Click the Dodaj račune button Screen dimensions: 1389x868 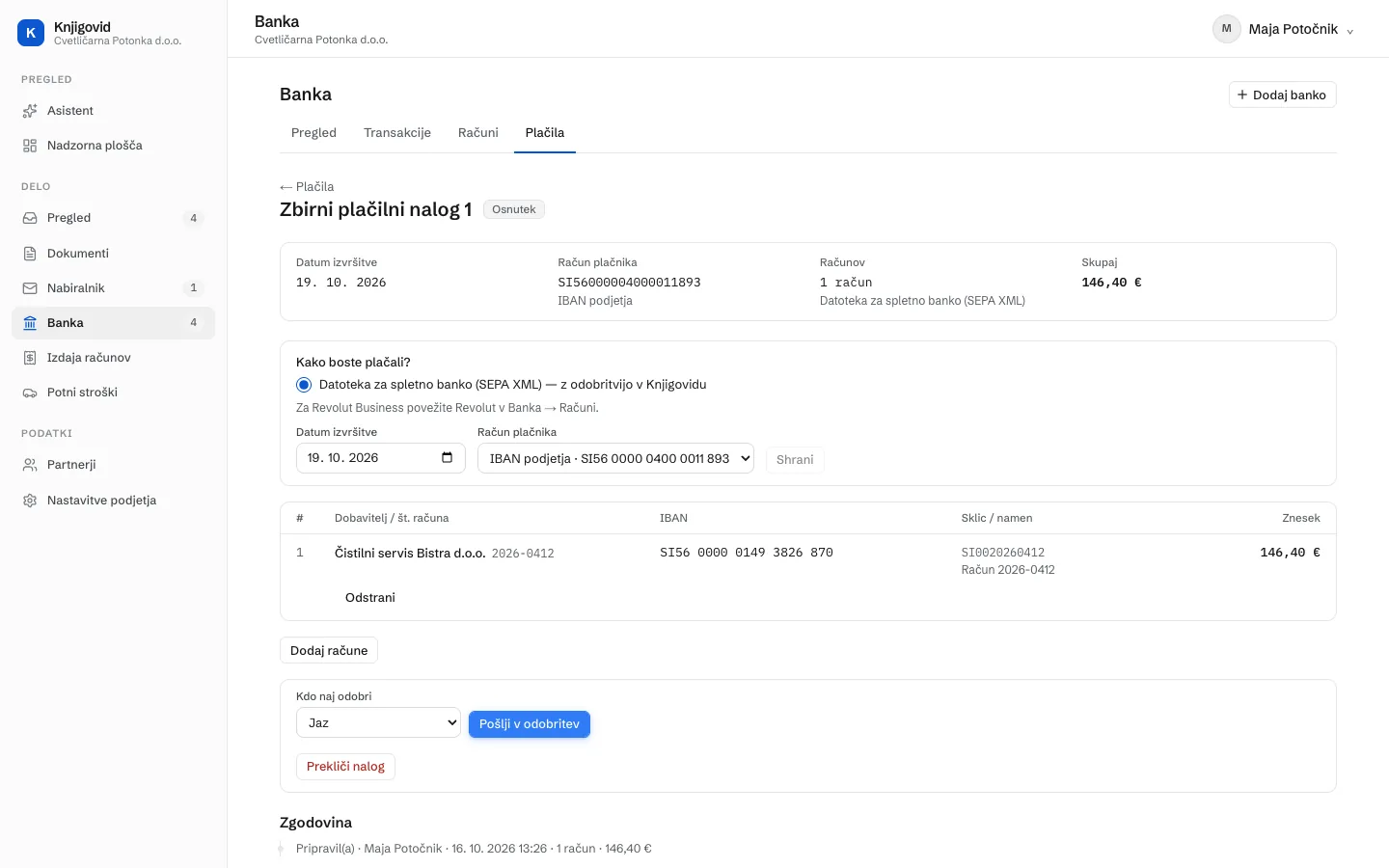[x=329, y=650]
